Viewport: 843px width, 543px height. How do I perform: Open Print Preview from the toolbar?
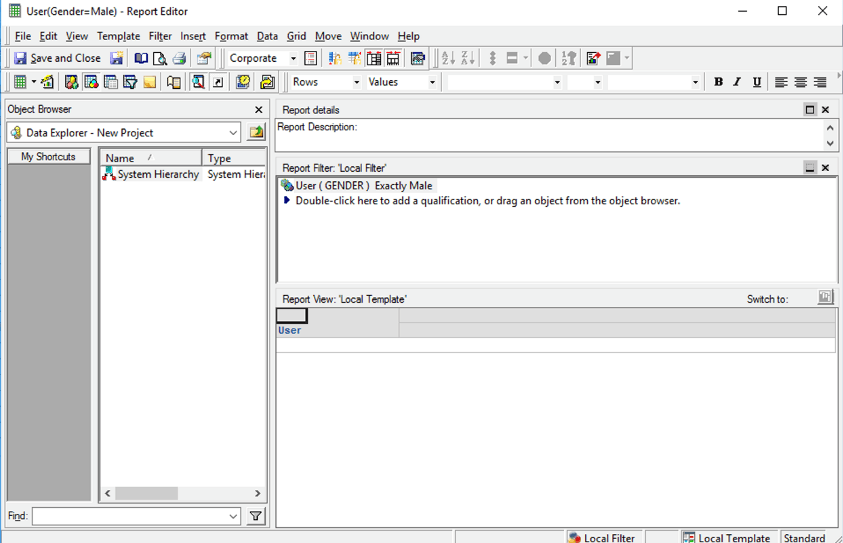pyautogui.click(x=160, y=59)
